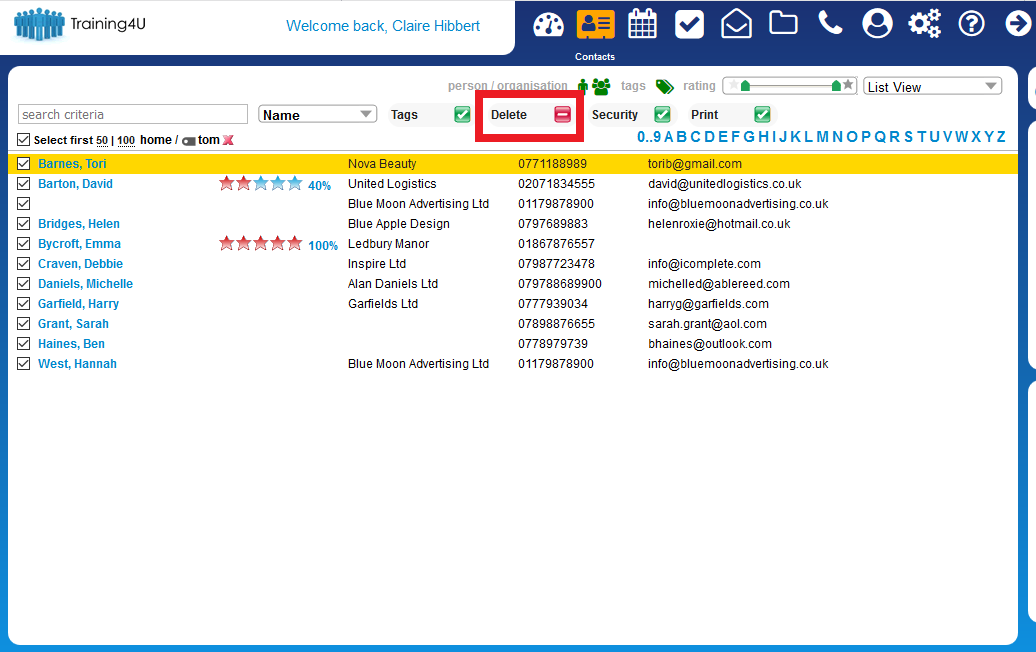Select first 50 contacts link
This screenshot has width=1036, height=652.
(x=102, y=140)
